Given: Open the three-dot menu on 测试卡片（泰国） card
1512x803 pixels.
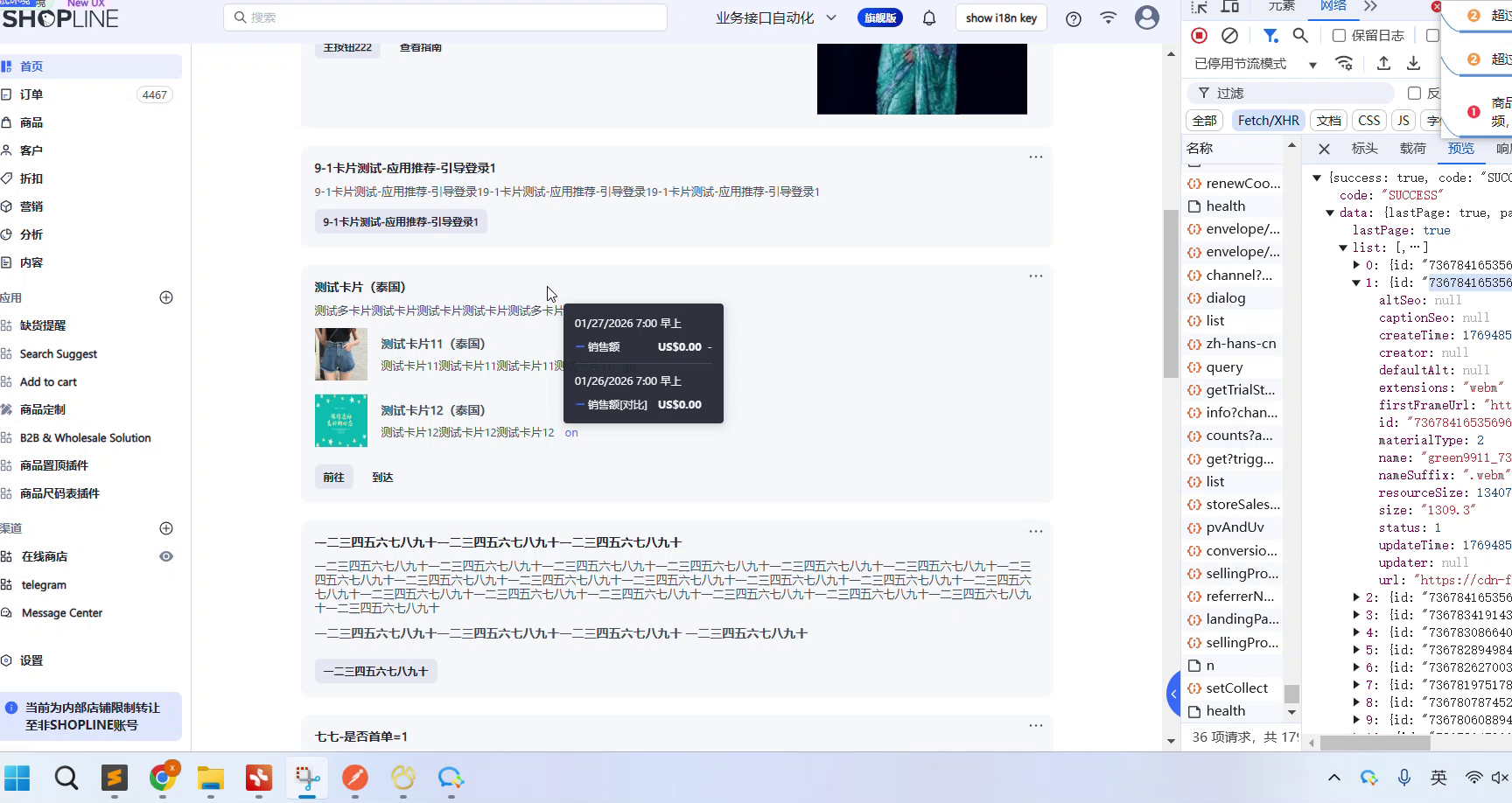Looking at the screenshot, I should click(x=1036, y=276).
